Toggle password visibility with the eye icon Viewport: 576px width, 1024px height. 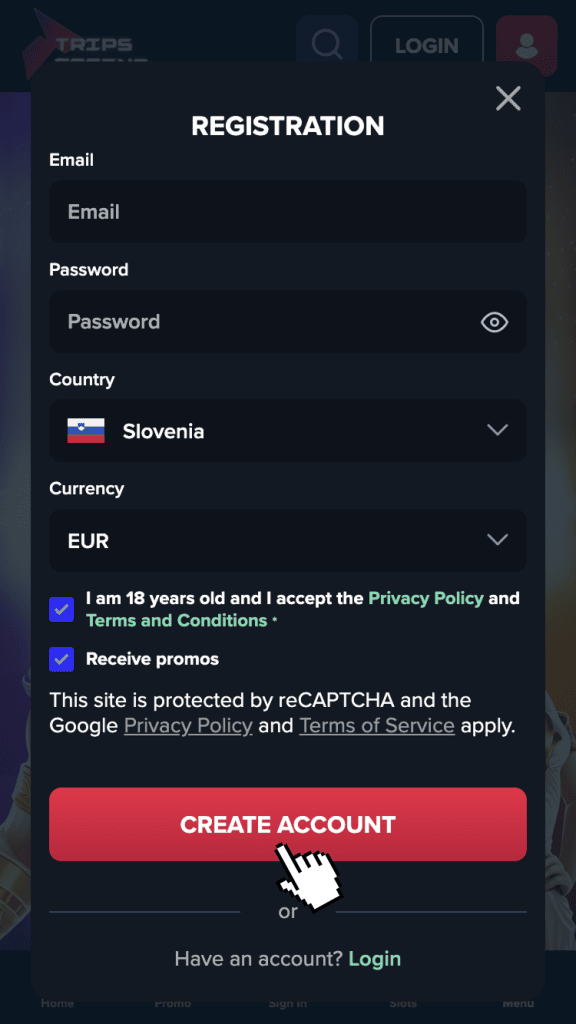(x=494, y=322)
